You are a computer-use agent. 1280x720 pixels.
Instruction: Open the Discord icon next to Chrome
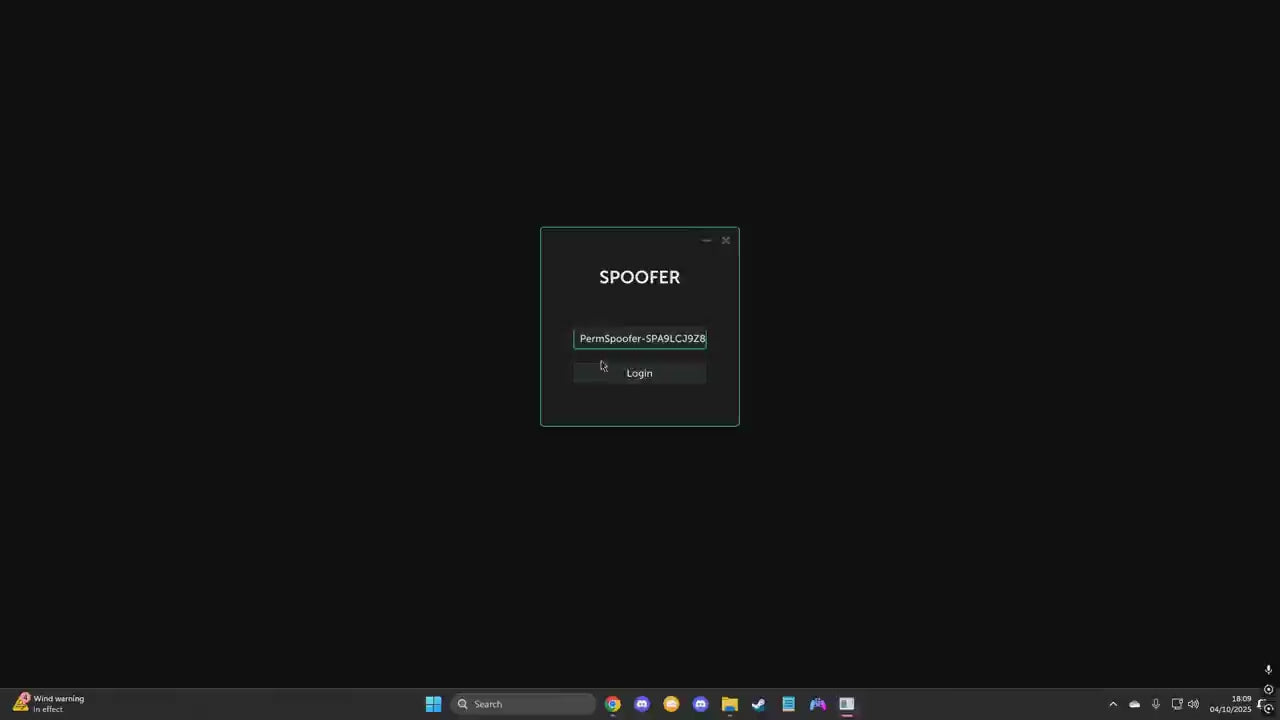coord(642,704)
